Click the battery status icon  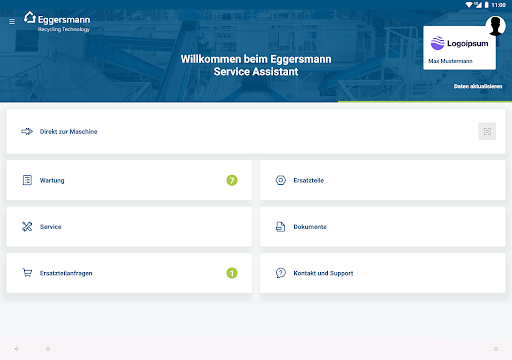[x=487, y=5]
